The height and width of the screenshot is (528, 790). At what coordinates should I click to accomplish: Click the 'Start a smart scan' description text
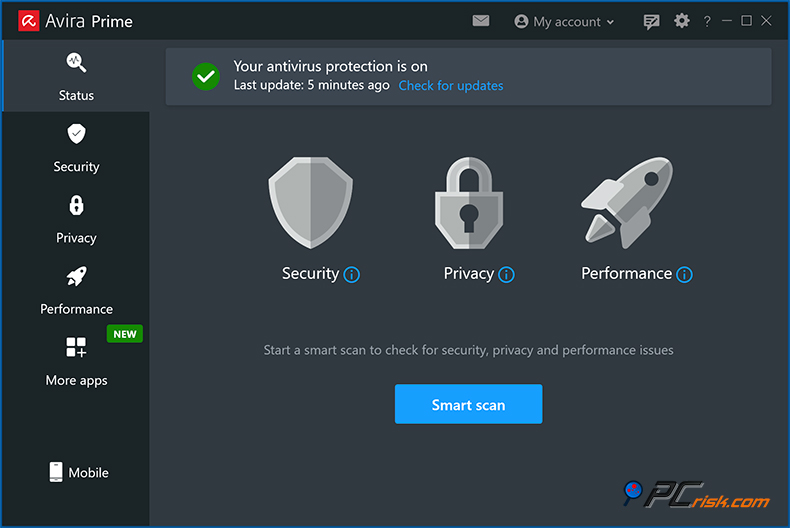[469, 350]
